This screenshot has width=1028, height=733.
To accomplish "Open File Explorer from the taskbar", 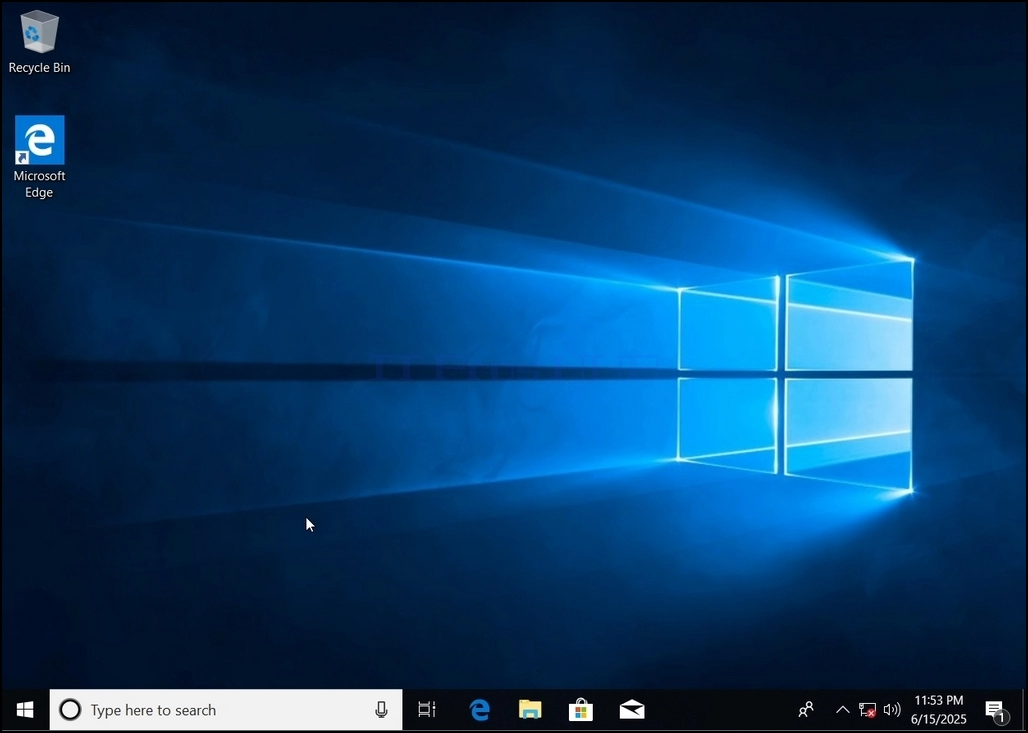I will [530, 710].
